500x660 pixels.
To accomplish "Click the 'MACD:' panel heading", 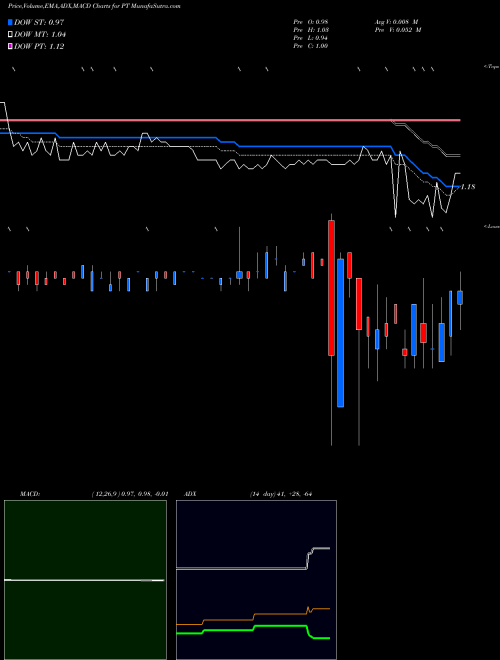I will pos(30,494).
